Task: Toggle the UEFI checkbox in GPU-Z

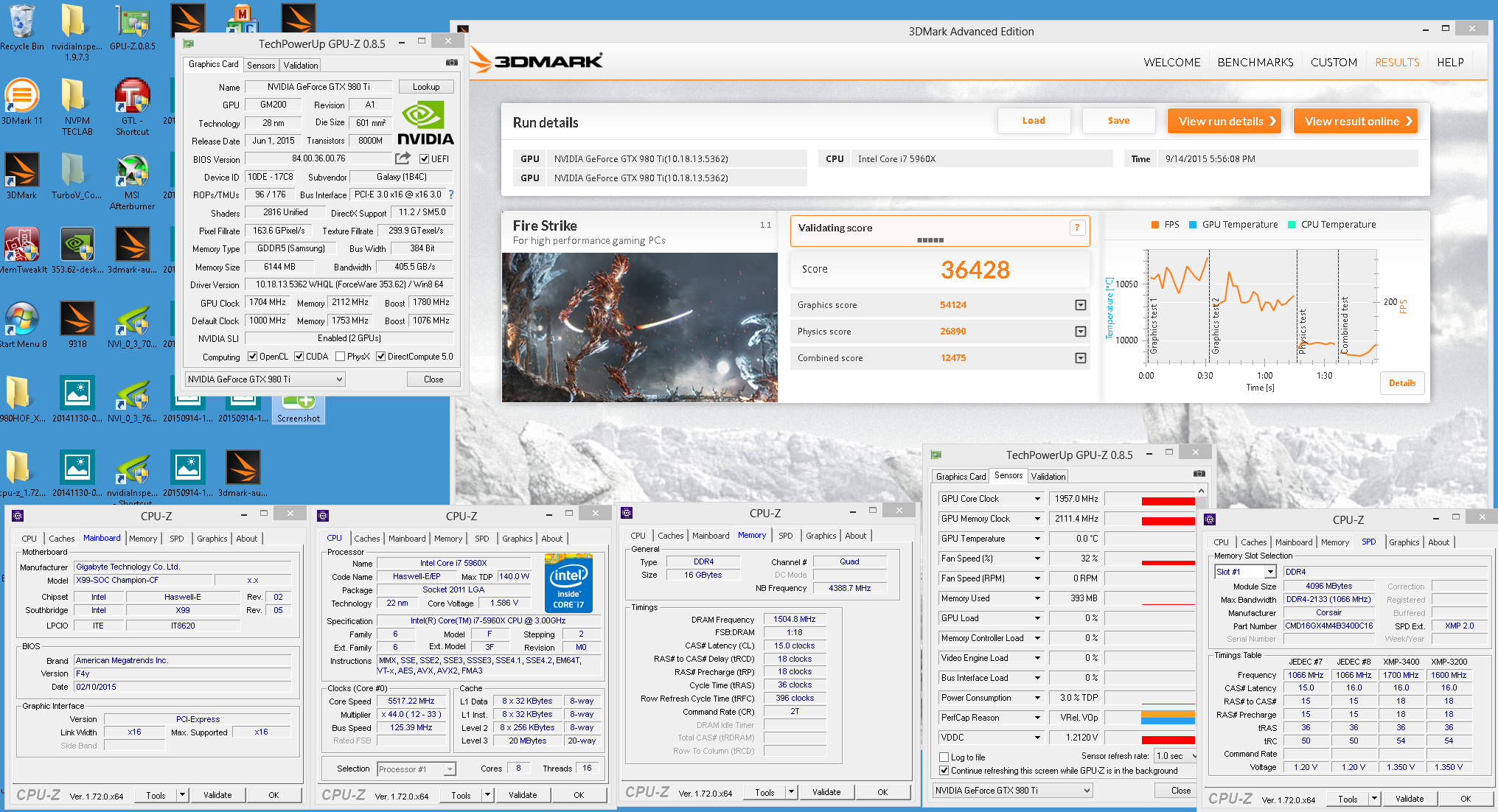Action: coord(424,158)
